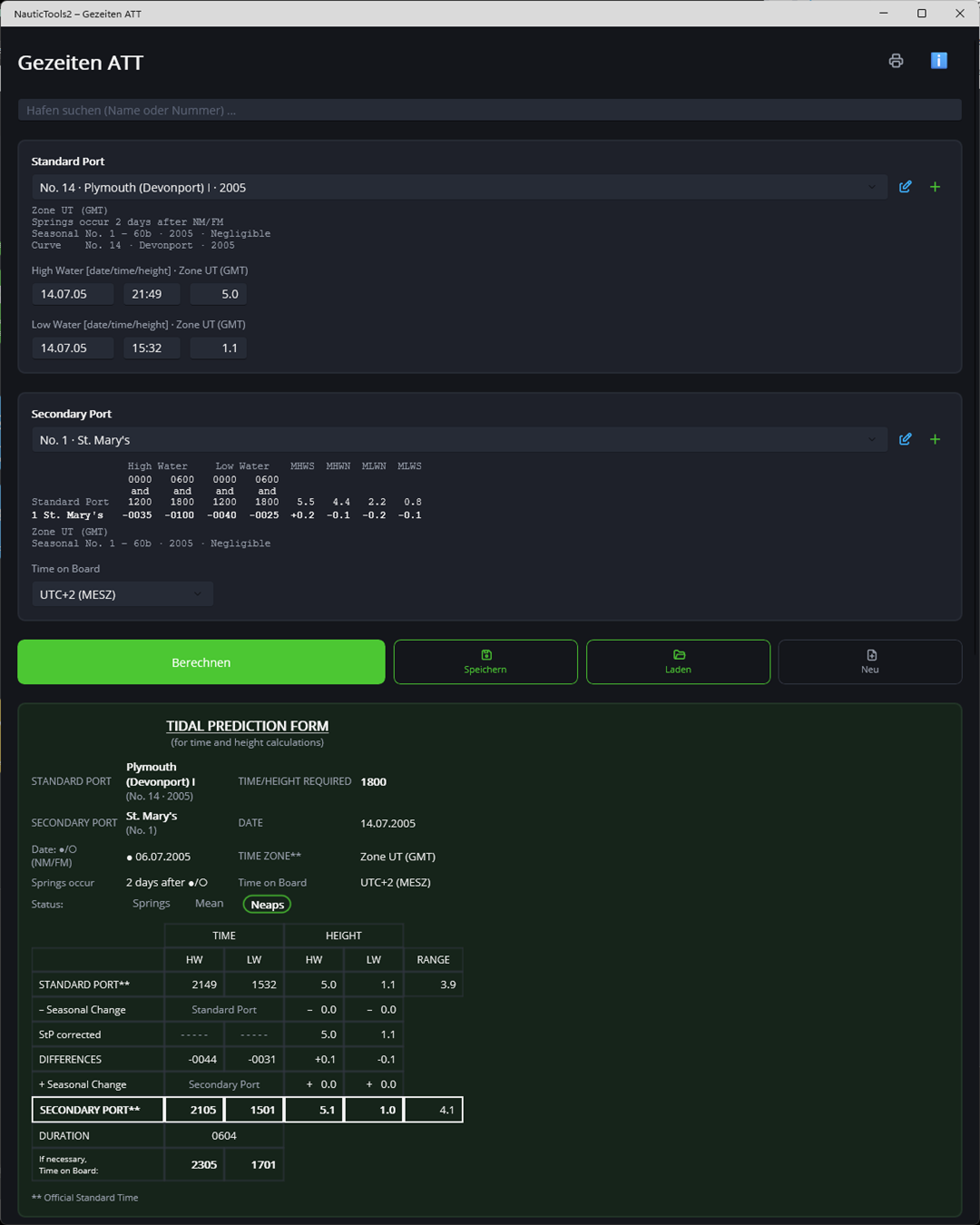Screen dimensions: 980x1225
Task: Click the Springs status label
Action: point(152,904)
